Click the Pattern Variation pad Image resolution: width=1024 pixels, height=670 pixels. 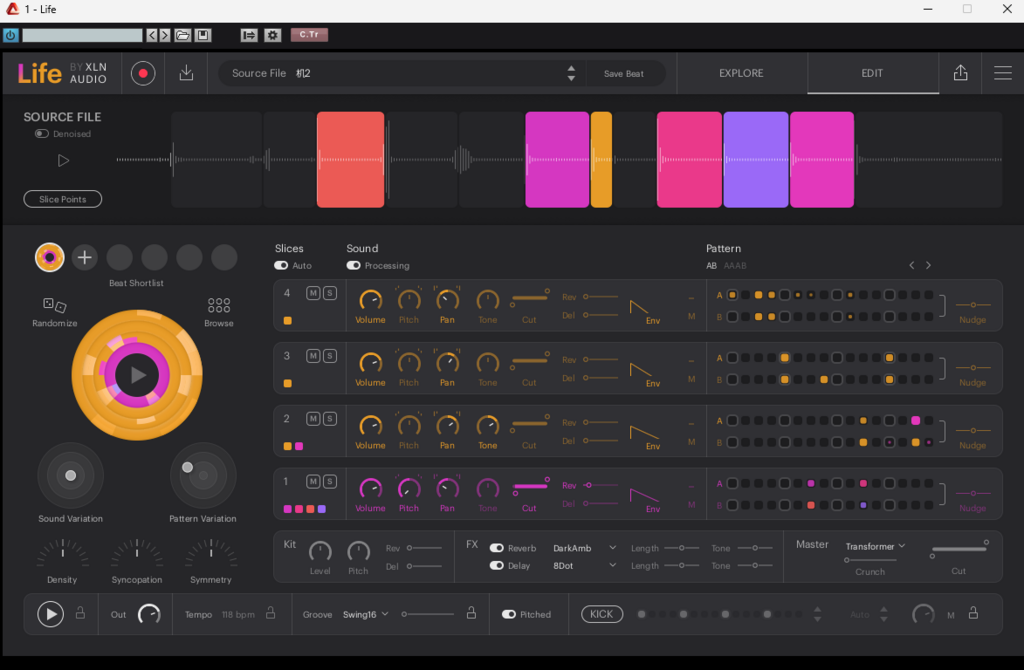click(203, 475)
